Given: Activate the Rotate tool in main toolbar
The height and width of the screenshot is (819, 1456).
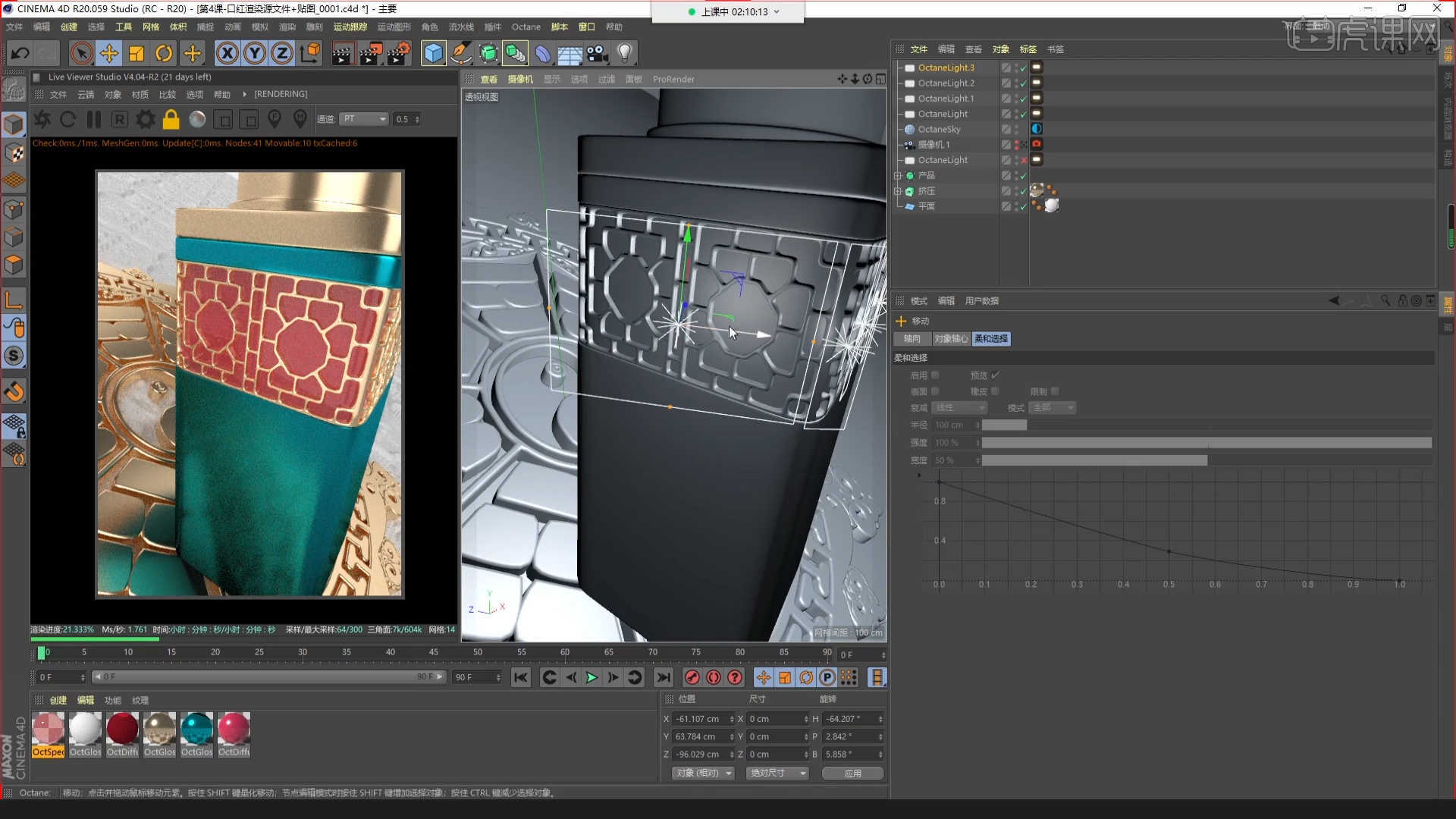Looking at the screenshot, I should (x=164, y=53).
